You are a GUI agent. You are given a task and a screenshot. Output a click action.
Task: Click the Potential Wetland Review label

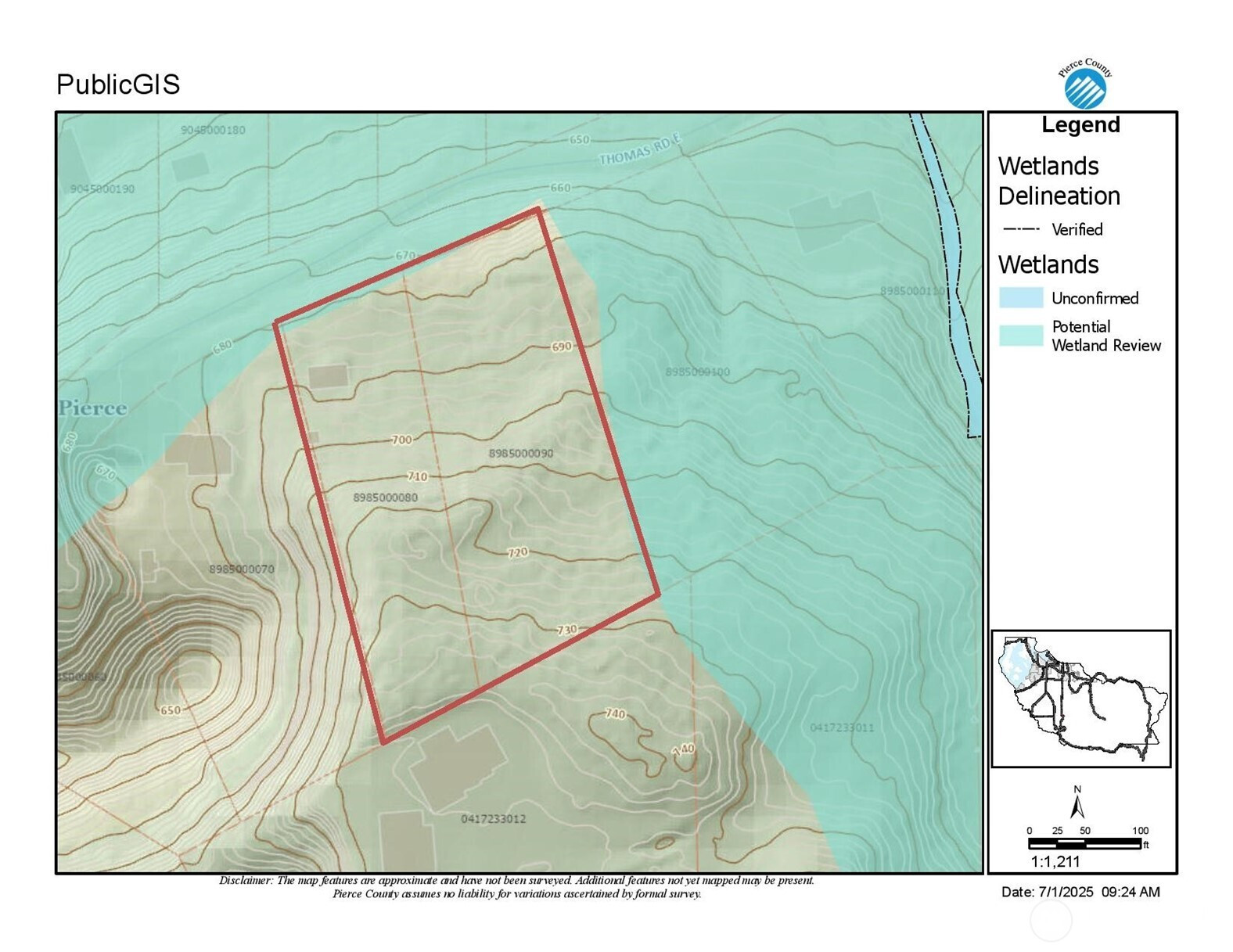[x=1106, y=336]
